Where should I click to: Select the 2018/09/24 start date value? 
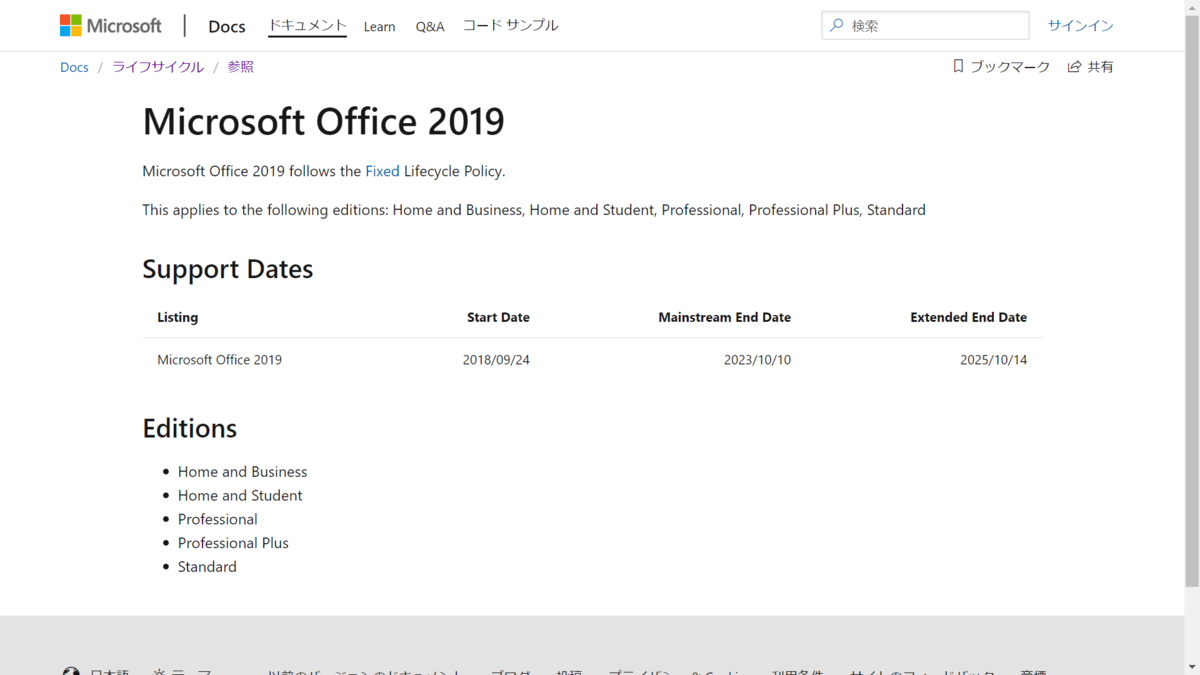coord(496,360)
